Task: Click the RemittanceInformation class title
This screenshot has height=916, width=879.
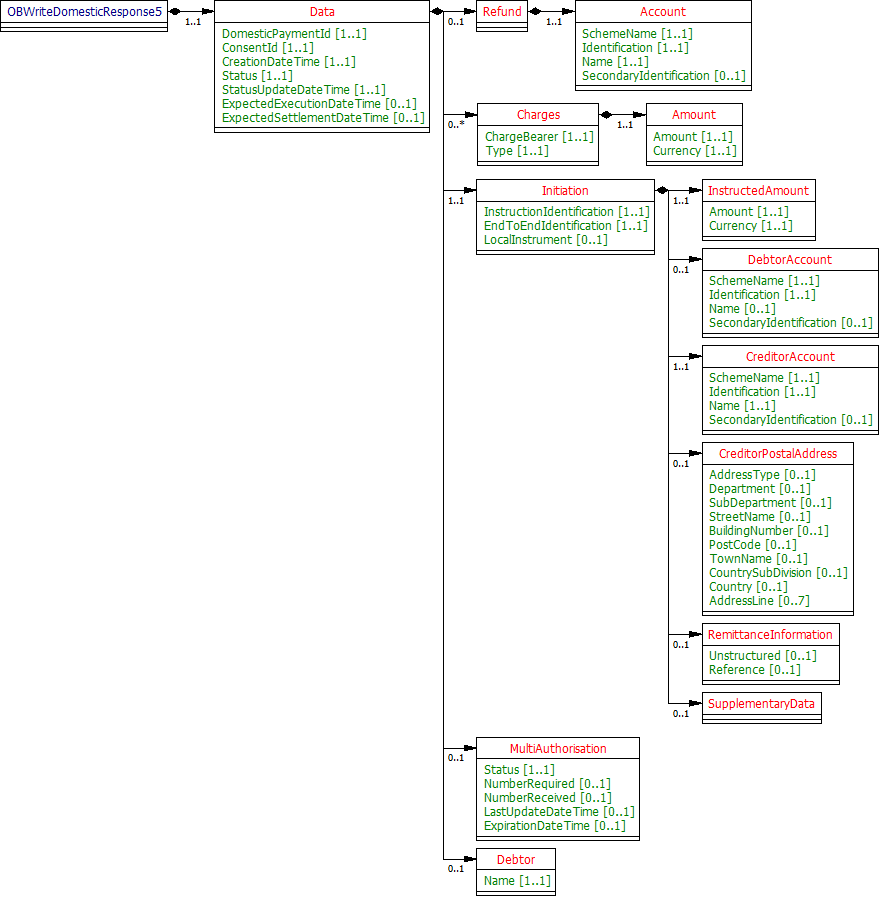Action: (x=769, y=634)
